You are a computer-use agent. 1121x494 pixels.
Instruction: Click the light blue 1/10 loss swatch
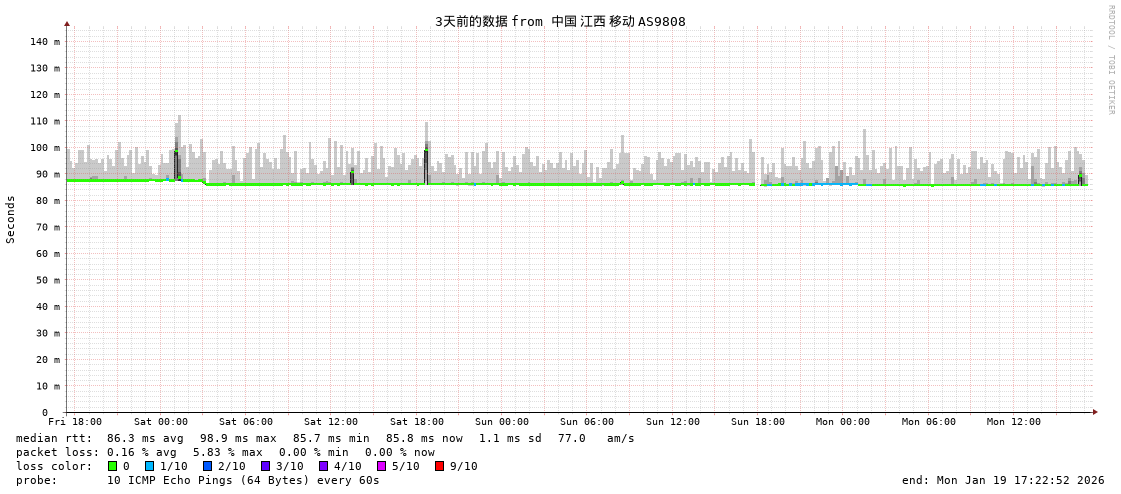coord(149,466)
